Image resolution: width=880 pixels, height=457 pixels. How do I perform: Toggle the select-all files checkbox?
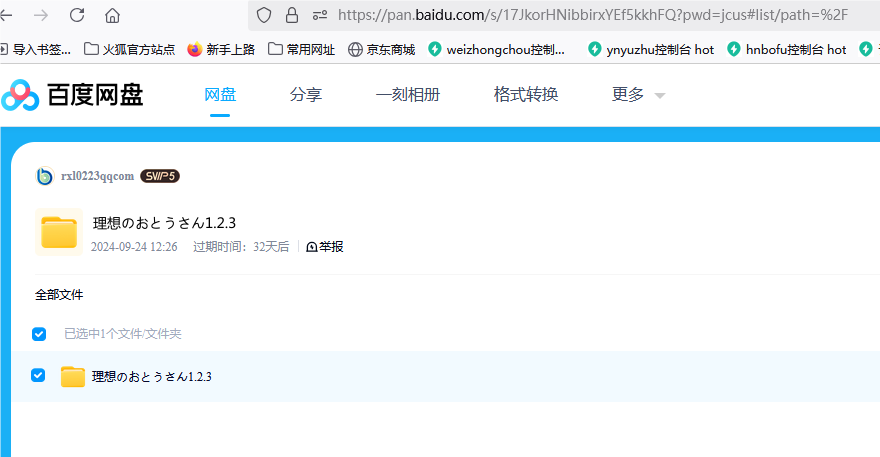39,334
